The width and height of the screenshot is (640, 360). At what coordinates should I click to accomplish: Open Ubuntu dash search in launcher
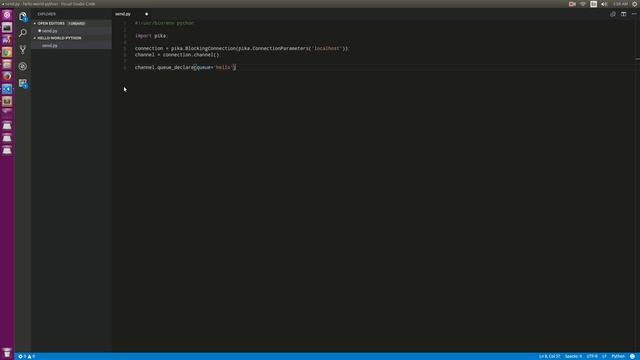[x=7, y=15]
